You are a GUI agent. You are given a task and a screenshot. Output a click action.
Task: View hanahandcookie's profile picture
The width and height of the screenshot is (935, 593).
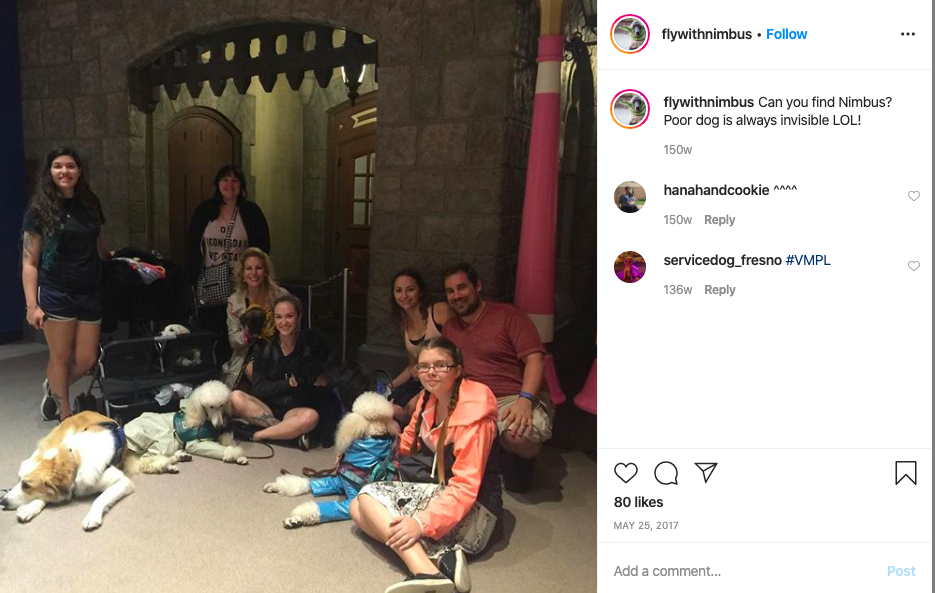(x=630, y=197)
